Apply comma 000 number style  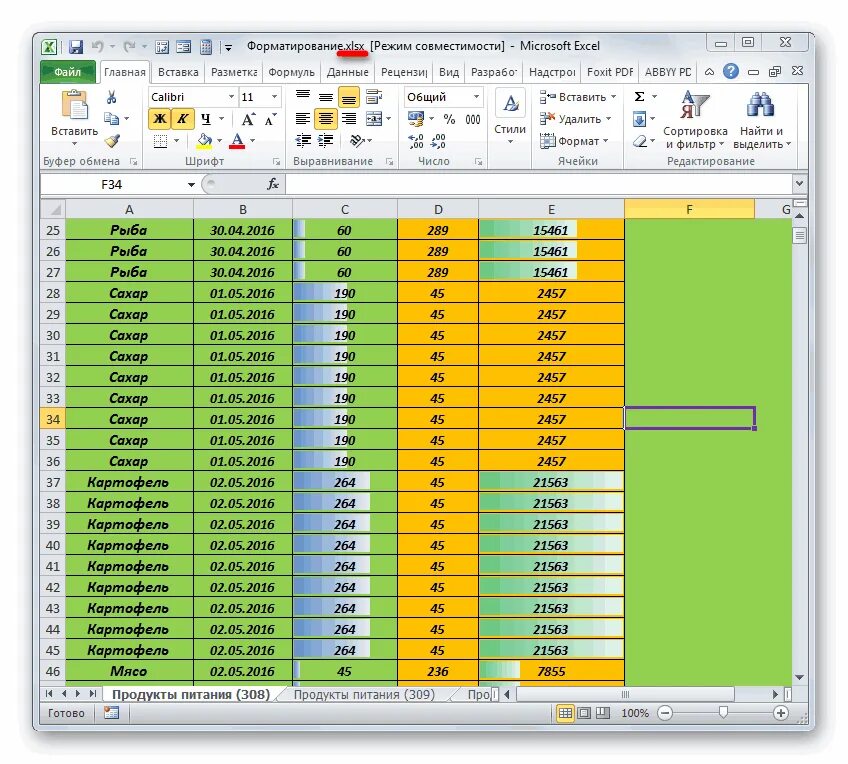(x=473, y=119)
